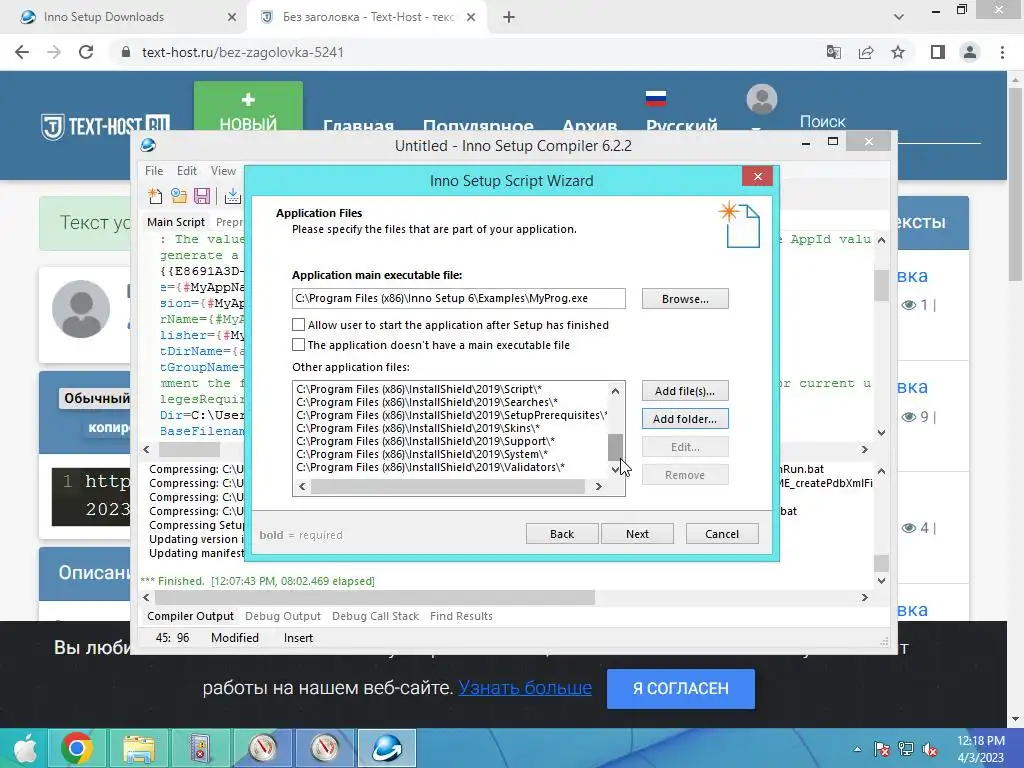Open File Explorer from the taskbar
The image size is (1024, 768).
click(x=138, y=748)
